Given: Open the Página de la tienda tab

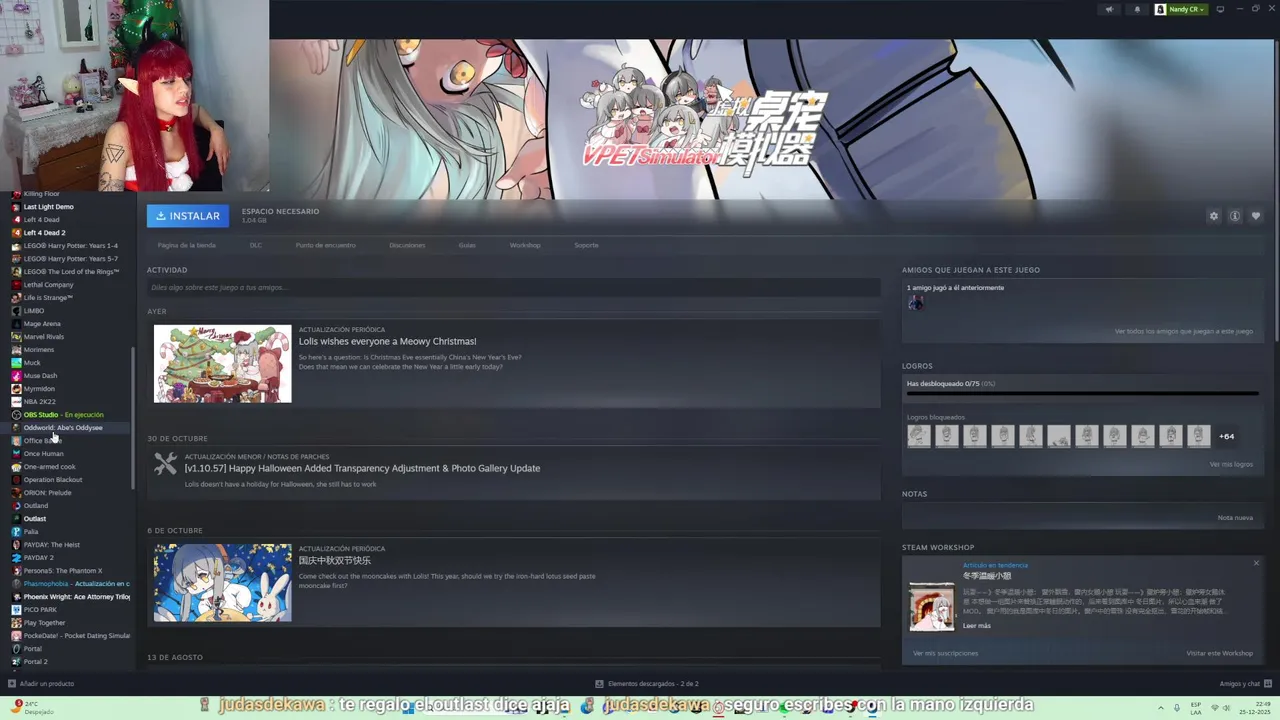Looking at the screenshot, I should point(186,245).
